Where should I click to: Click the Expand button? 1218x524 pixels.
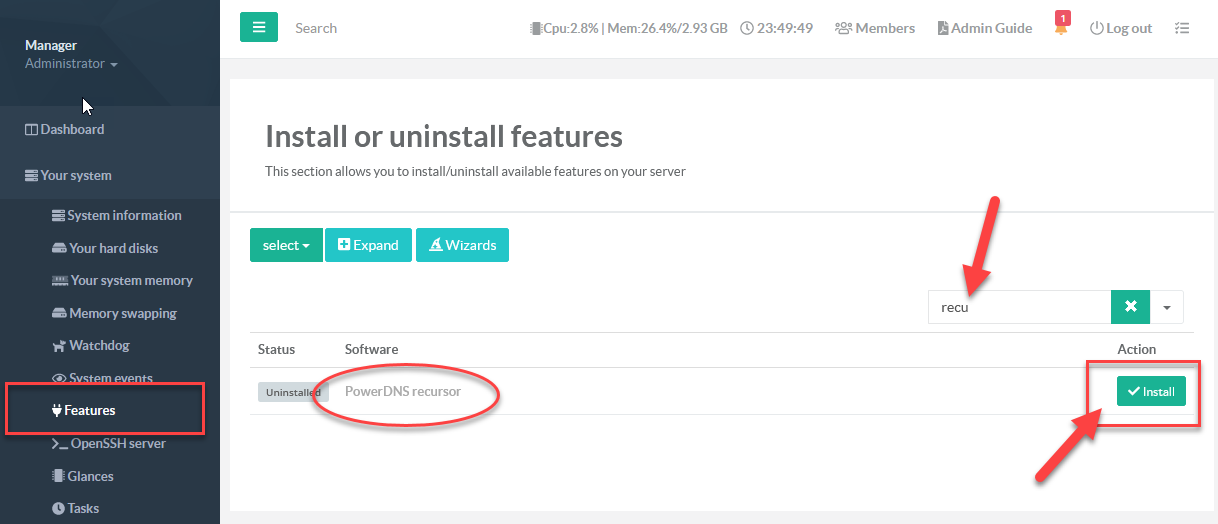(x=368, y=245)
